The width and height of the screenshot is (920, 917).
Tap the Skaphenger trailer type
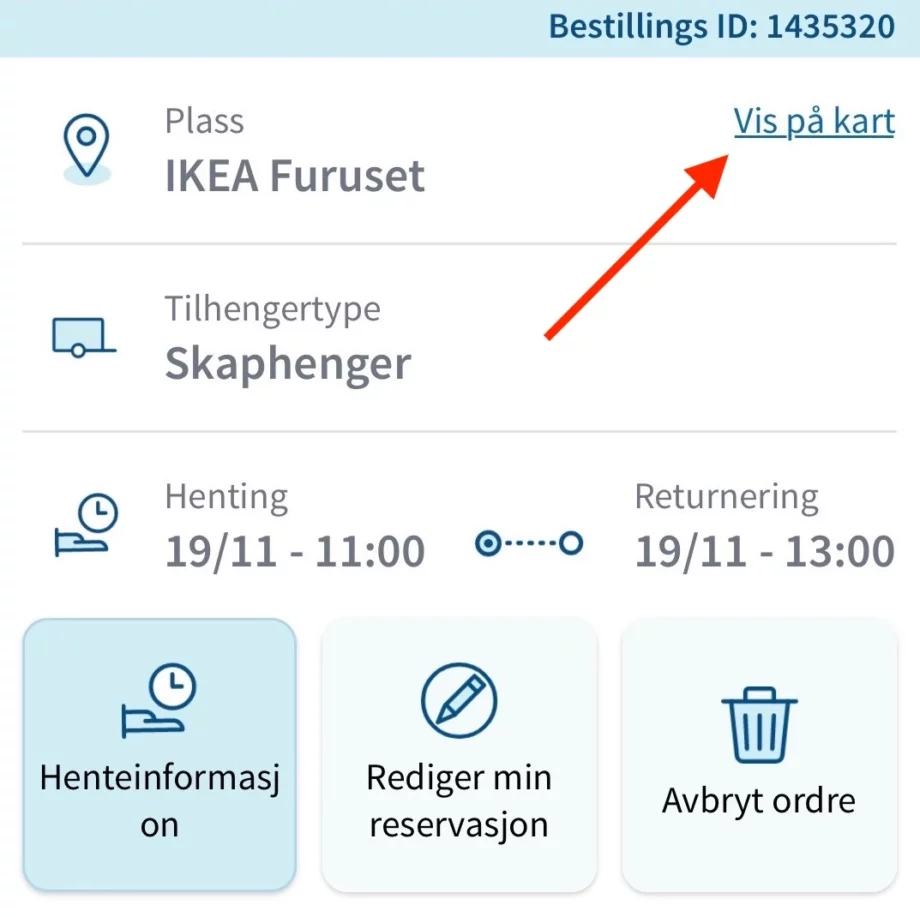tap(288, 364)
